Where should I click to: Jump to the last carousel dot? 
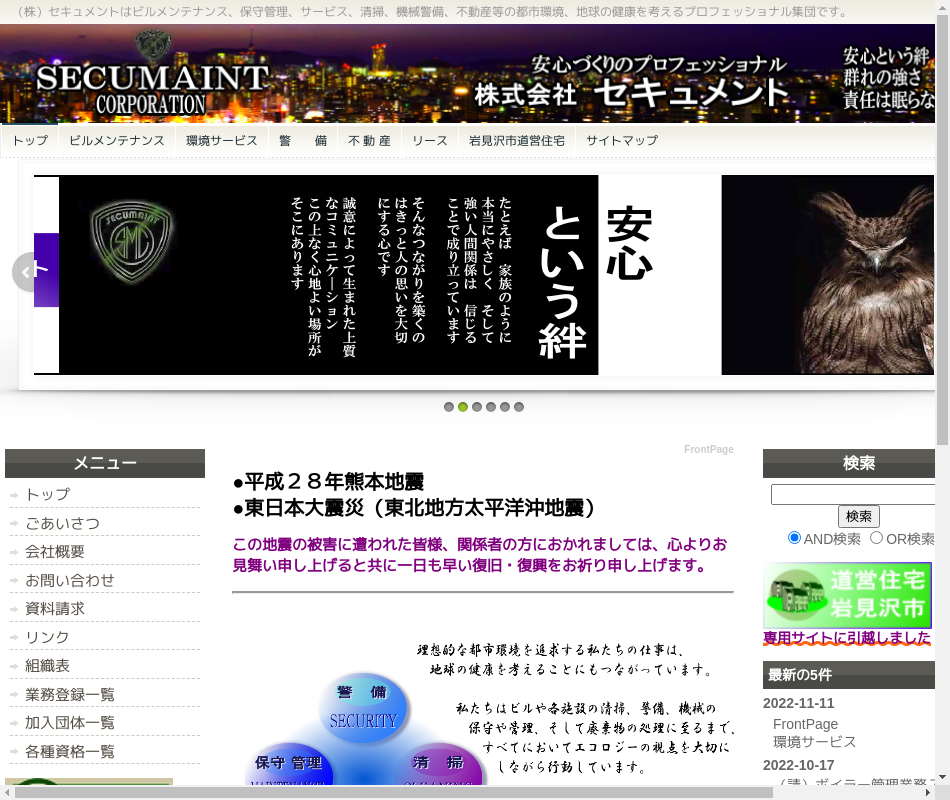click(519, 407)
